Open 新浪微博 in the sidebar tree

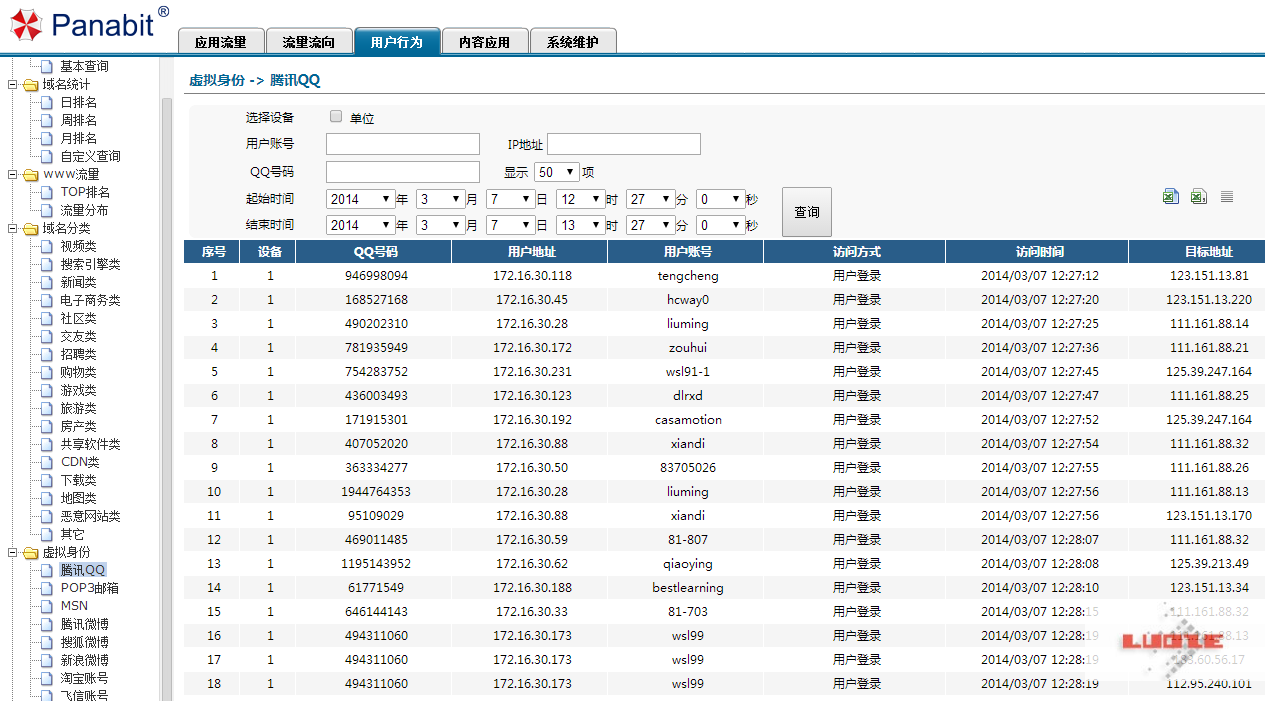[x=85, y=660]
